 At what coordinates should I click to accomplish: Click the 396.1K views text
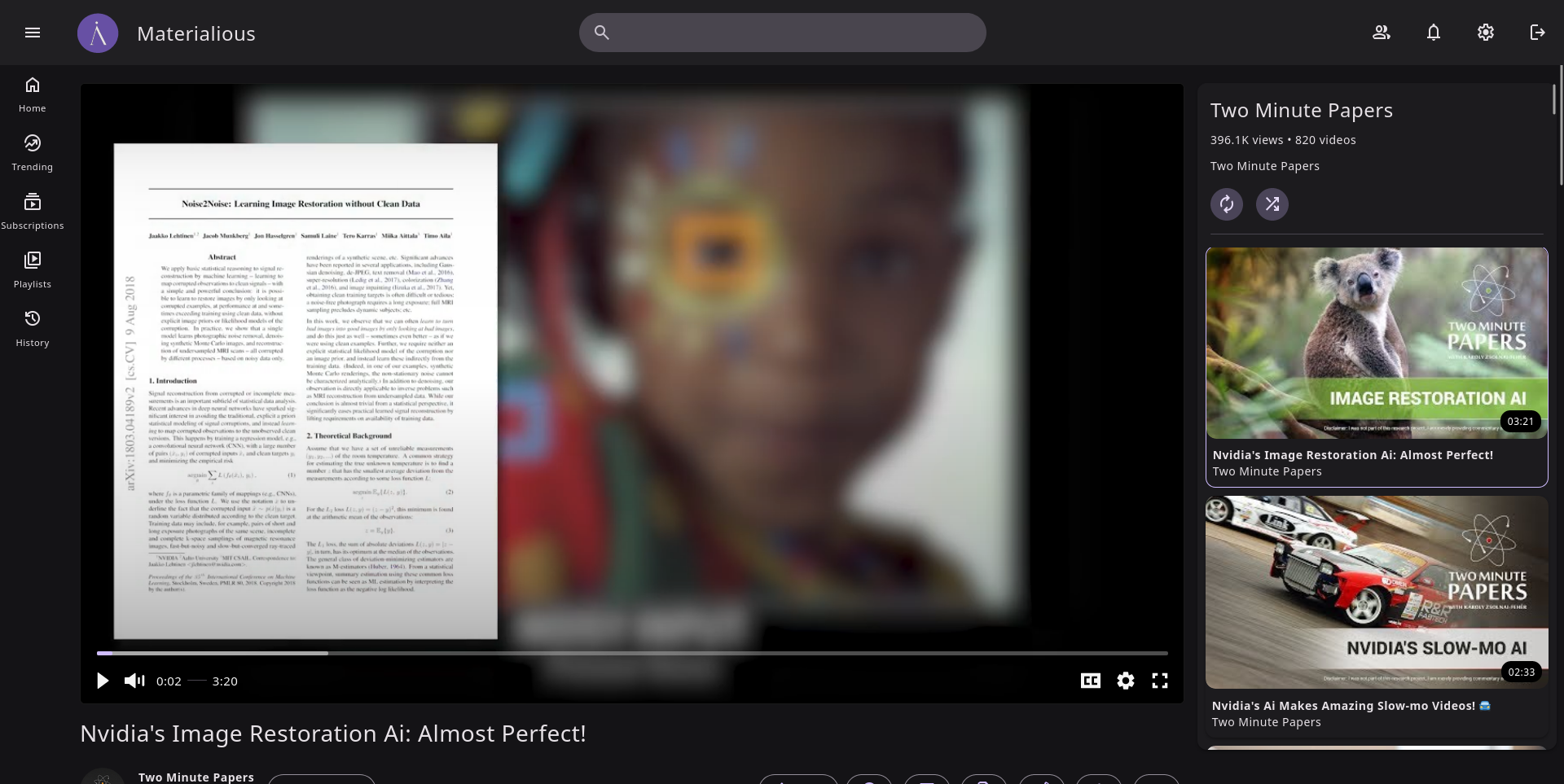(1247, 140)
